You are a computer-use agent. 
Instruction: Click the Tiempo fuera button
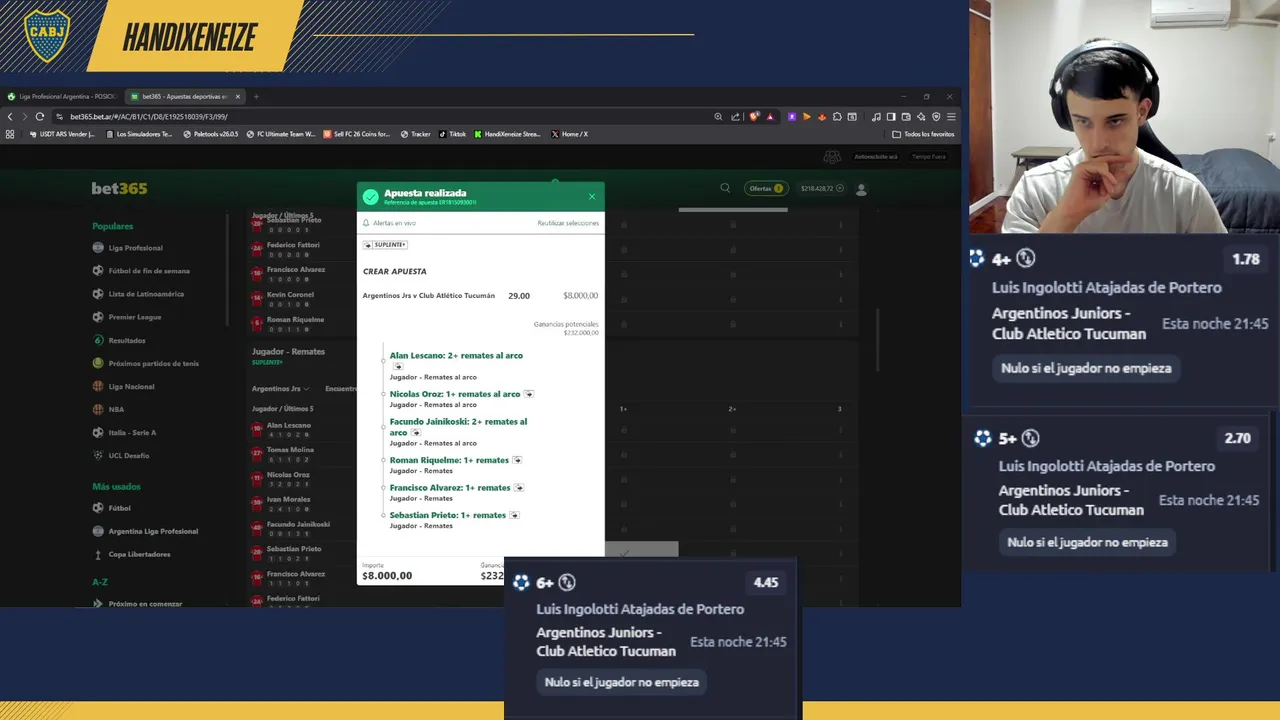click(x=928, y=157)
